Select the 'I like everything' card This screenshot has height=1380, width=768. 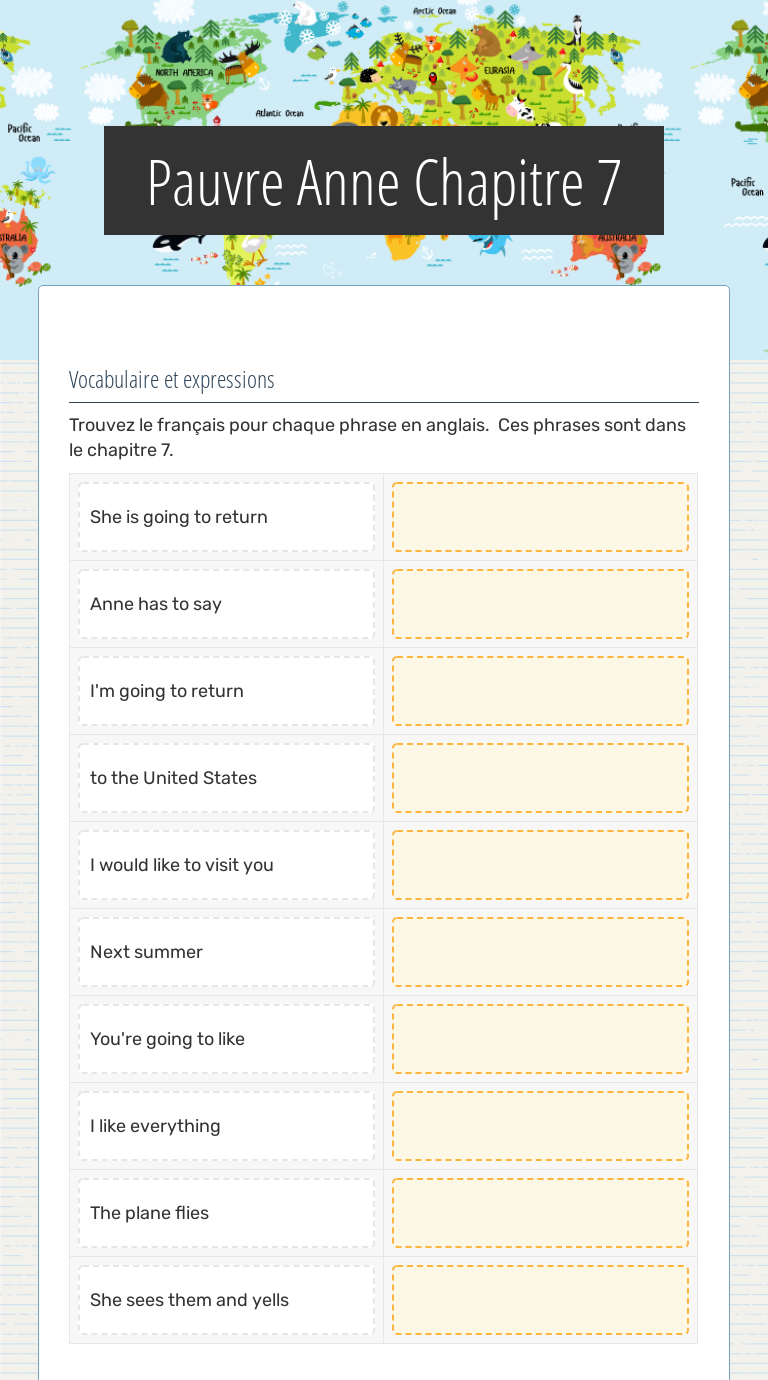tap(226, 1126)
